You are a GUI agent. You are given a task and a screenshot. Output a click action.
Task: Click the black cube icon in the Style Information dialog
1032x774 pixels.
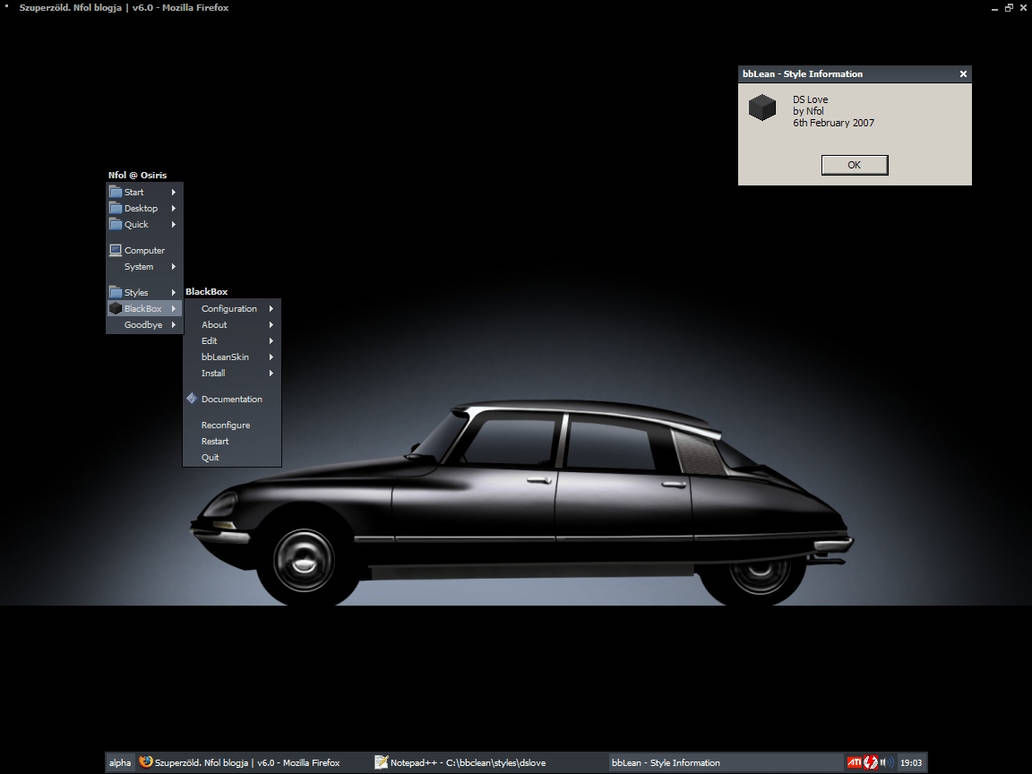762,107
